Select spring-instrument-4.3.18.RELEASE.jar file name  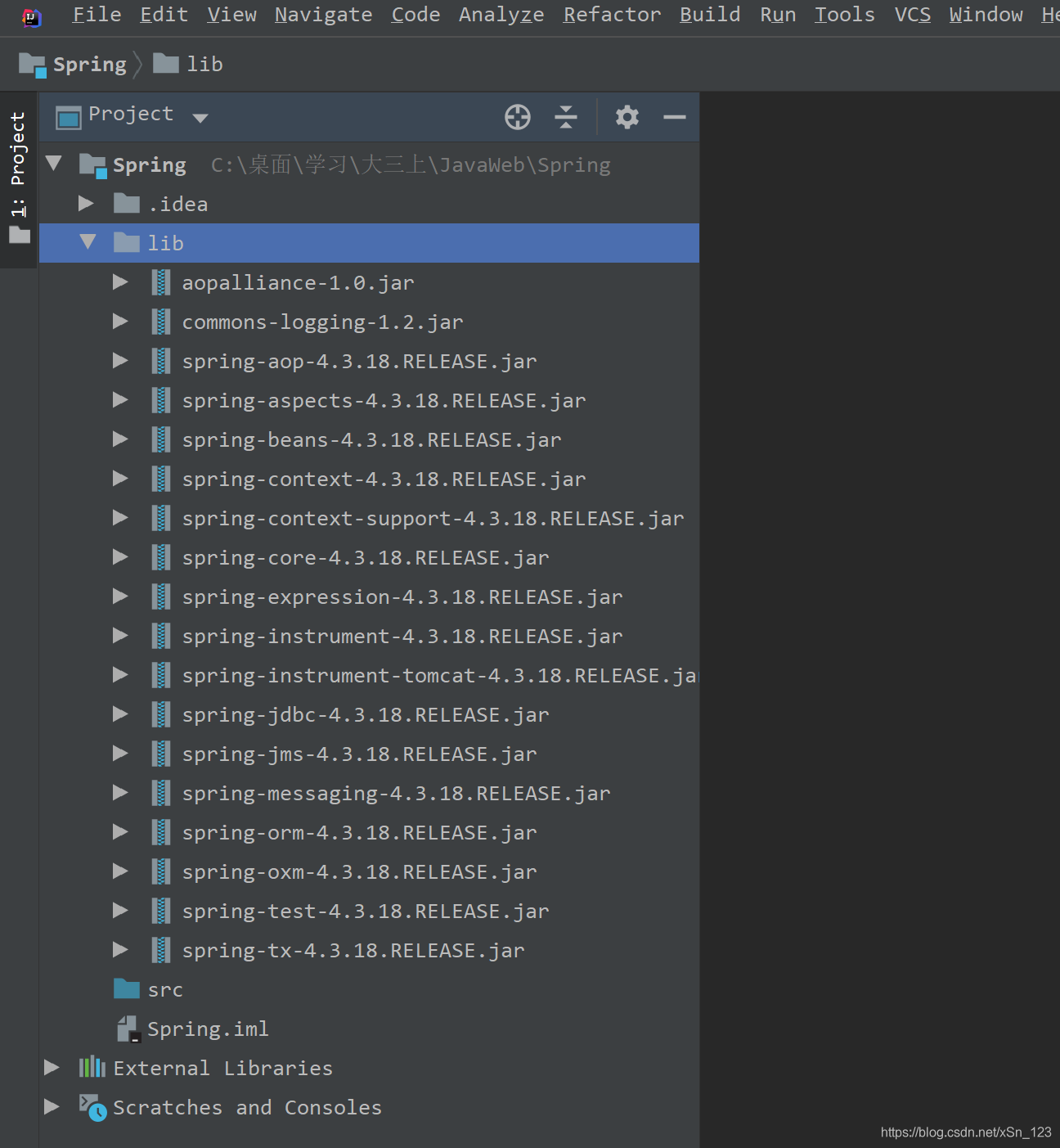point(402,636)
